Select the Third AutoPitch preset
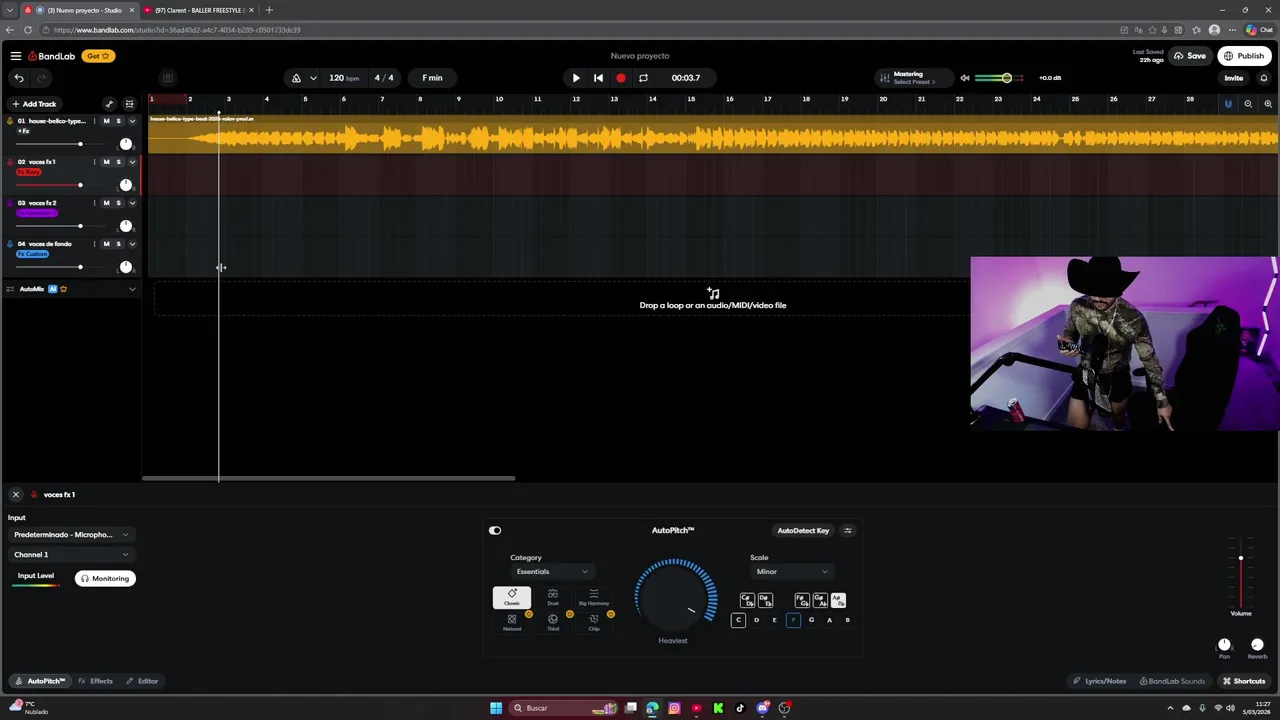Screen dimensions: 1280x720 [x=553, y=622]
